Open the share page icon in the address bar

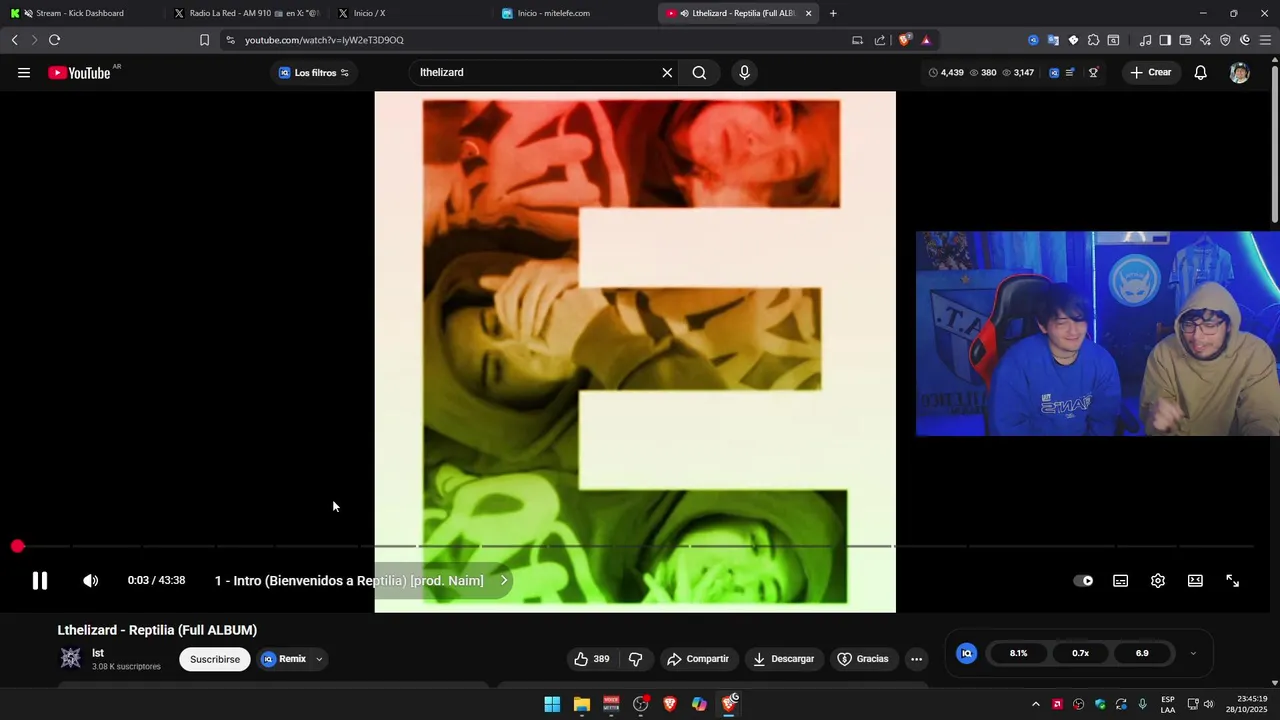(880, 40)
